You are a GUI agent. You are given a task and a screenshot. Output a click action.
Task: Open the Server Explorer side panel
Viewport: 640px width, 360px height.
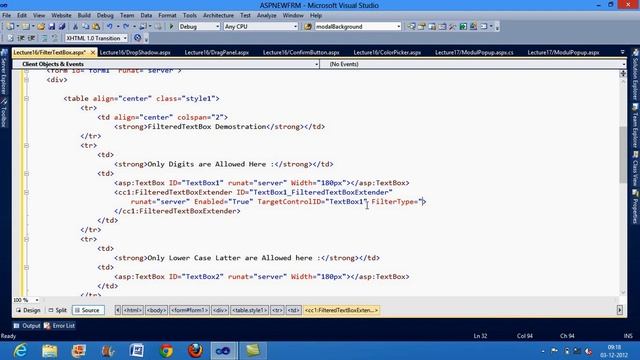[4, 72]
